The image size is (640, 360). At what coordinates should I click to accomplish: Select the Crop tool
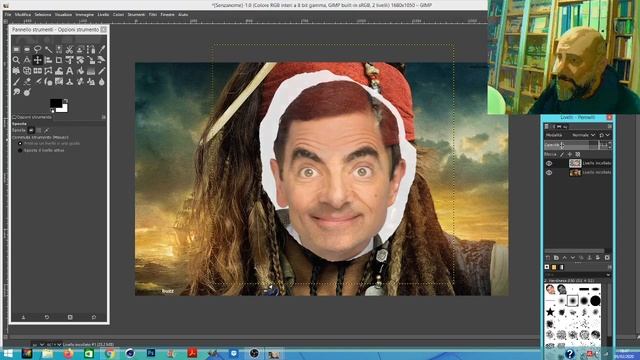tap(59, 60)
